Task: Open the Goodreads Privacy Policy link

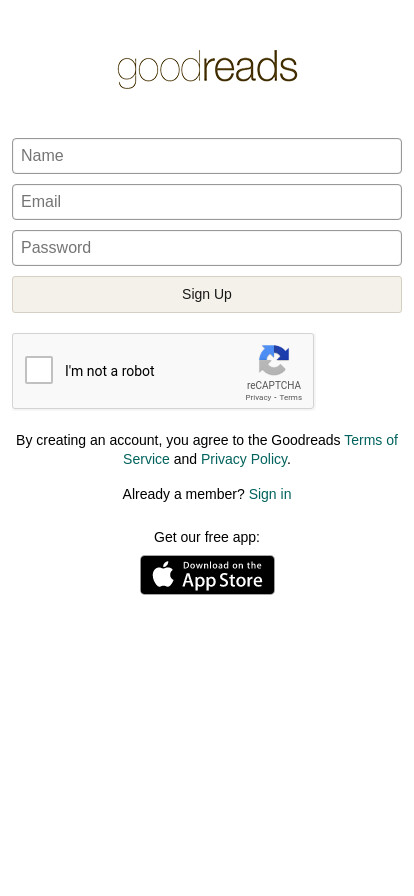Action: (244, 459)
